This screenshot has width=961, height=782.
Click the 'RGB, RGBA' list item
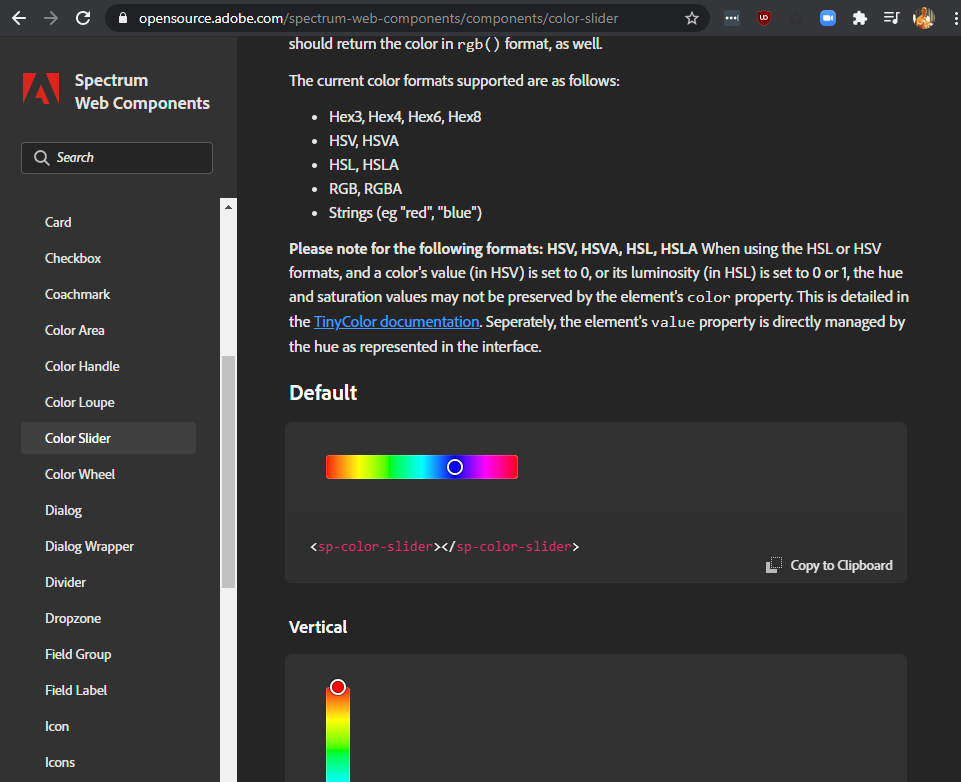[366, 189]
